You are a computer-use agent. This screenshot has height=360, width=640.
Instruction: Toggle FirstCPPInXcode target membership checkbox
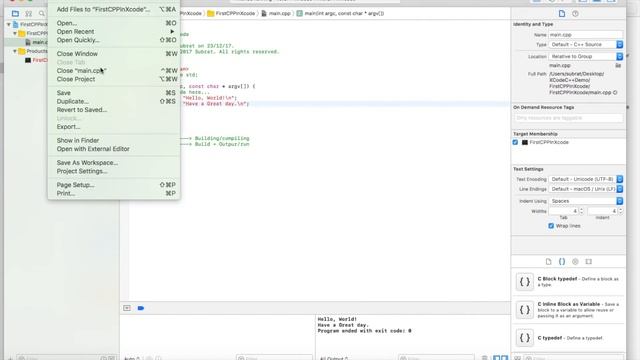click(x=515, y=142)
